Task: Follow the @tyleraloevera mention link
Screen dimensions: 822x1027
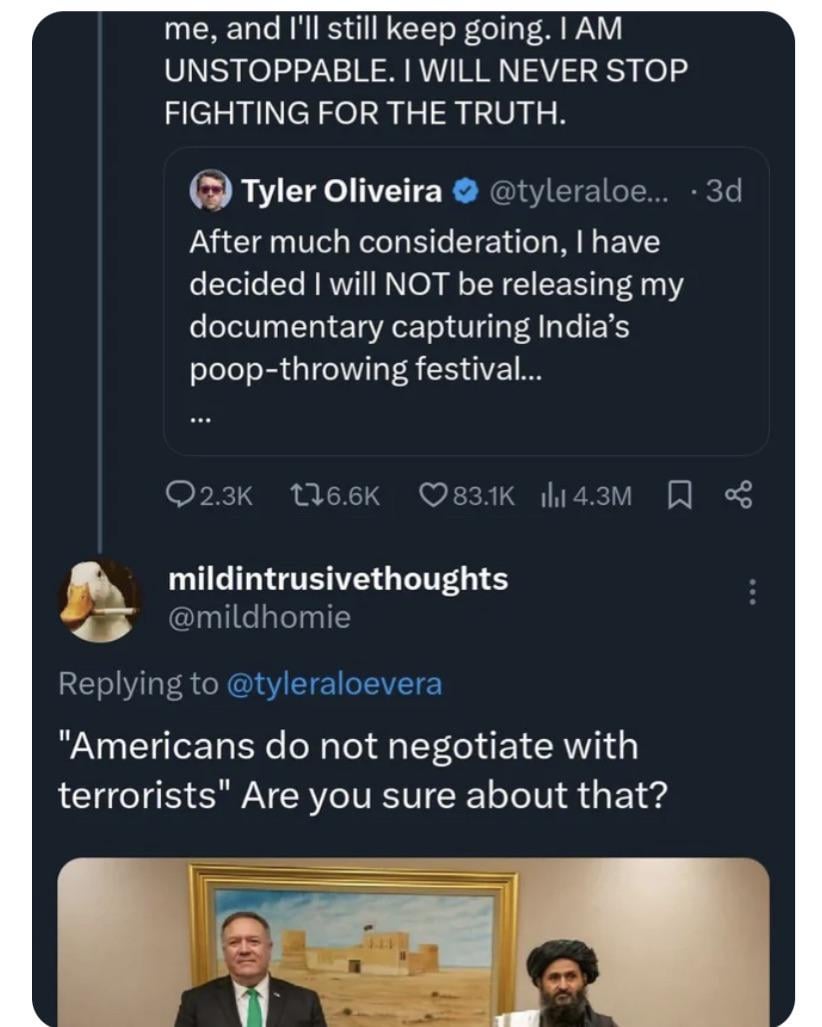Action: [x=334, y=683]
